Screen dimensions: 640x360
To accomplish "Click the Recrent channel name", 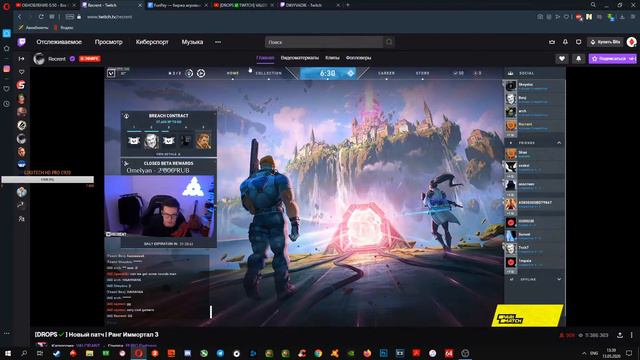I will (x=57, y=59).
